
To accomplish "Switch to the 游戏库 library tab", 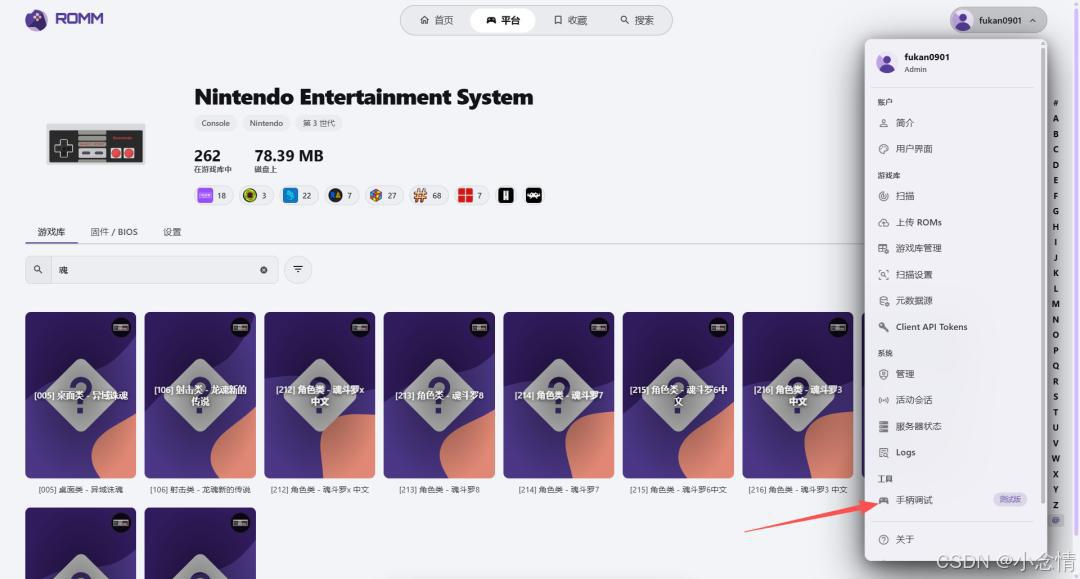I will point(52,232).
